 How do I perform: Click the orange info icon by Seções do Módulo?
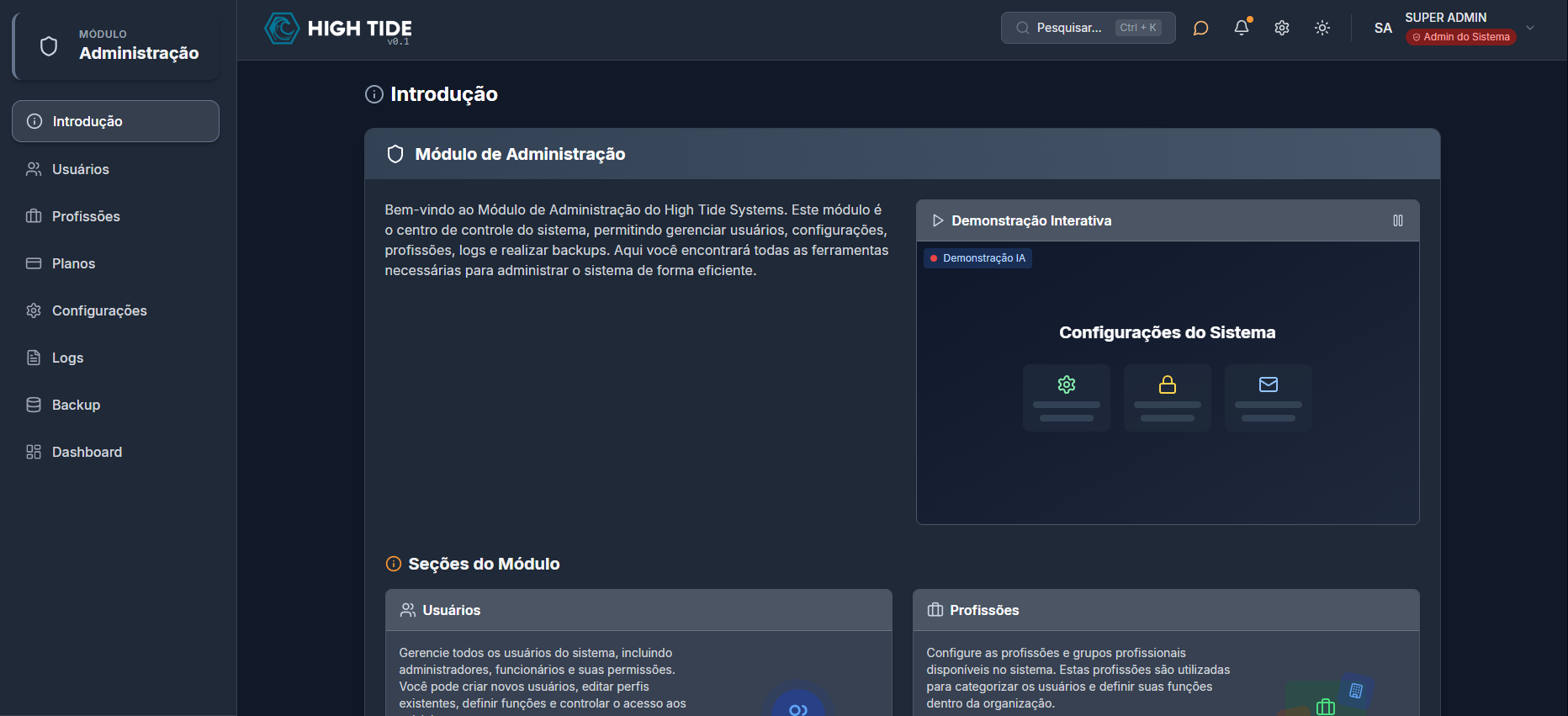[394, 564]
